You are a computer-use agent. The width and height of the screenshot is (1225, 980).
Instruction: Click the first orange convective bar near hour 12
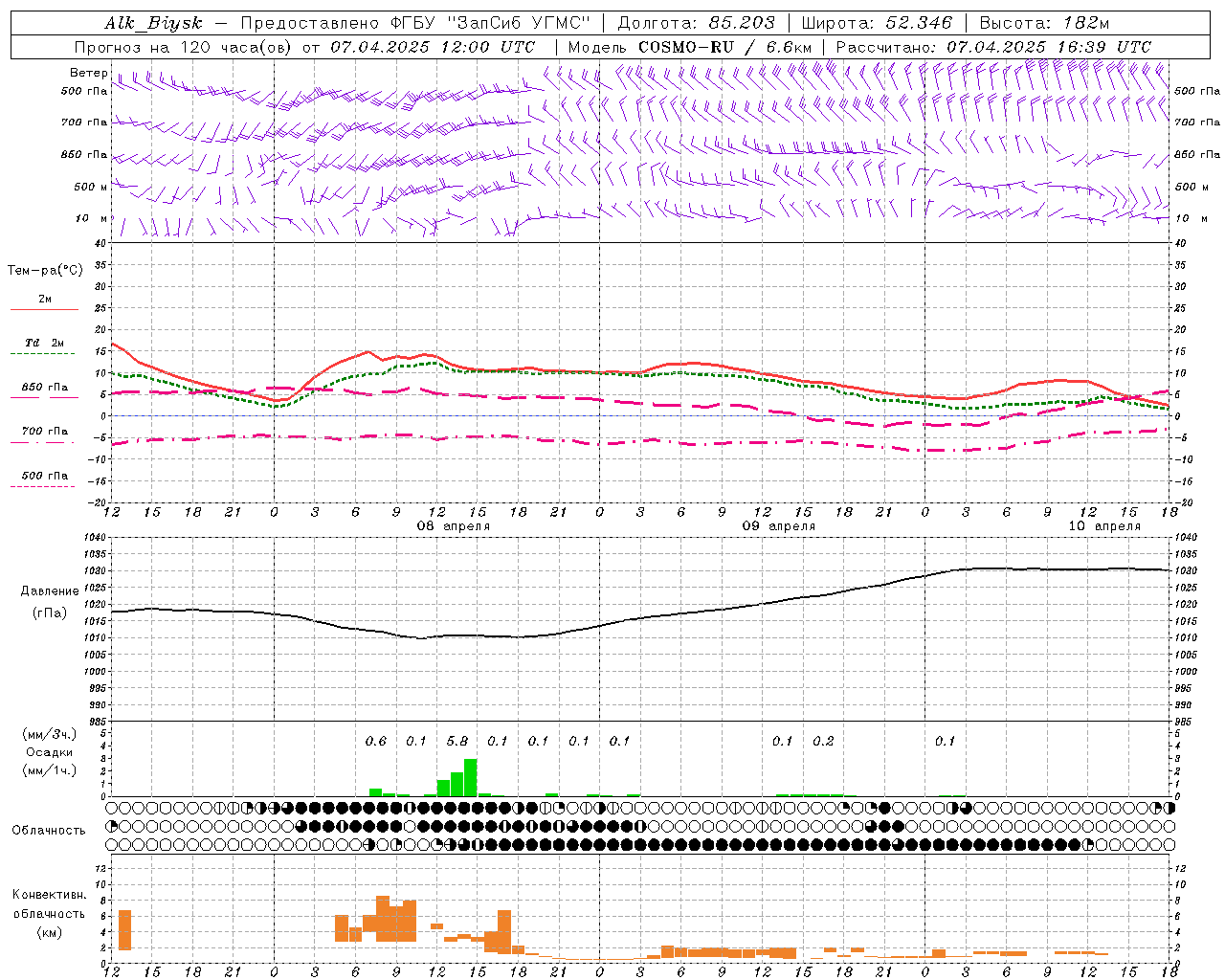coord(124,930)
